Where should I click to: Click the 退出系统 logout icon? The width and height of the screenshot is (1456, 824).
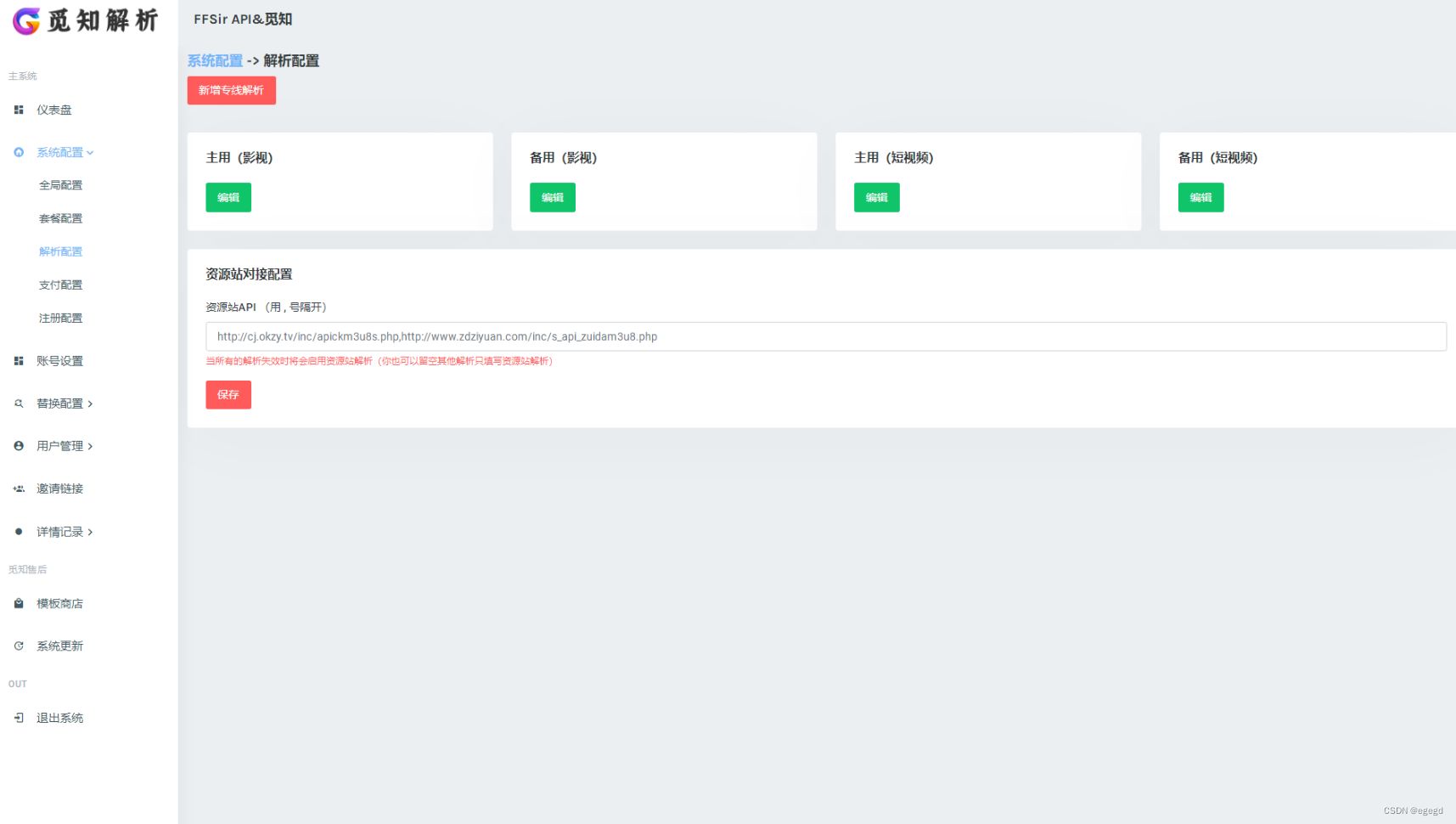pos(18,718)
